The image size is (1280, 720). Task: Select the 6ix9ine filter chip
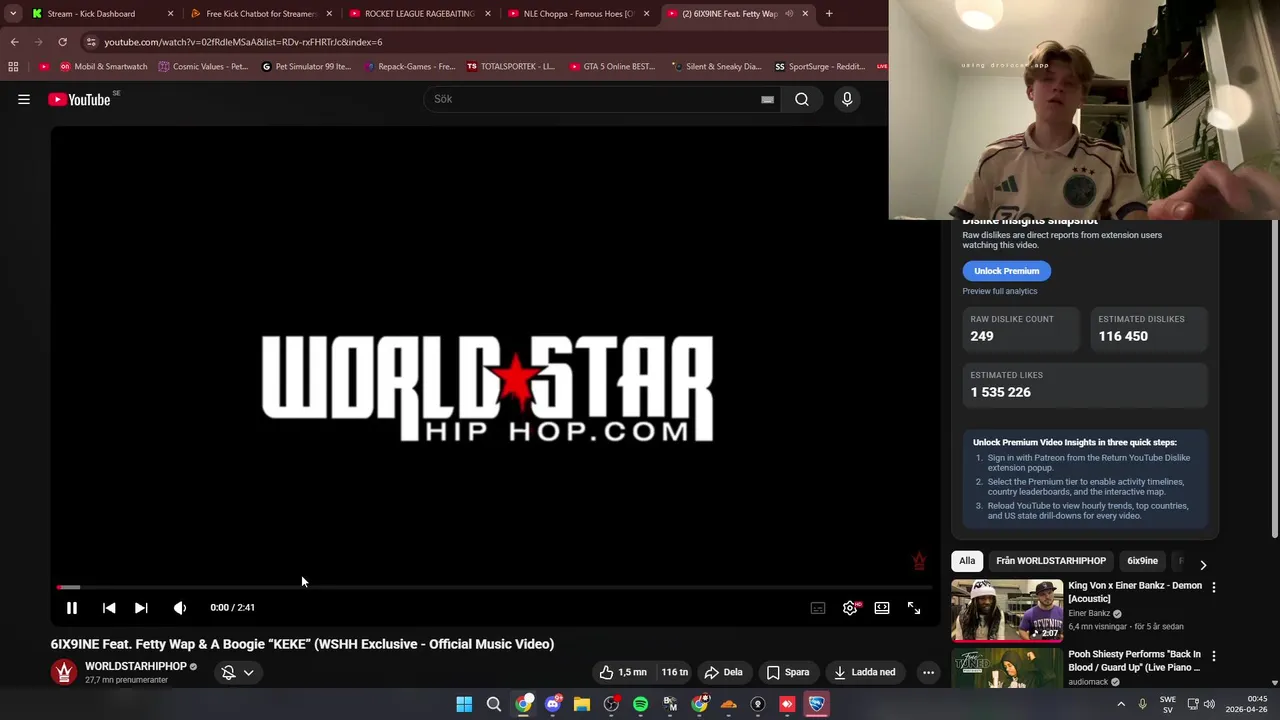[x=1143, y=561]
